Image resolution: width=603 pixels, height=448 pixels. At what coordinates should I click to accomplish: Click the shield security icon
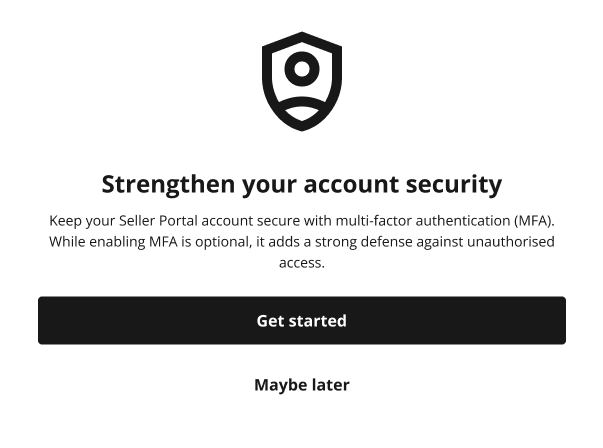pos(302,81)
